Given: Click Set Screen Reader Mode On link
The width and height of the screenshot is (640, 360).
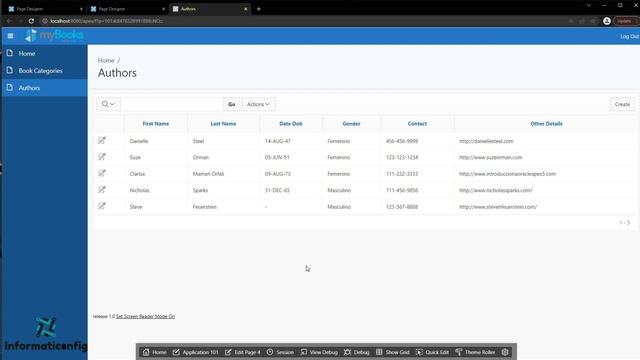Looking at the screenshot, I should coord(145,316).
